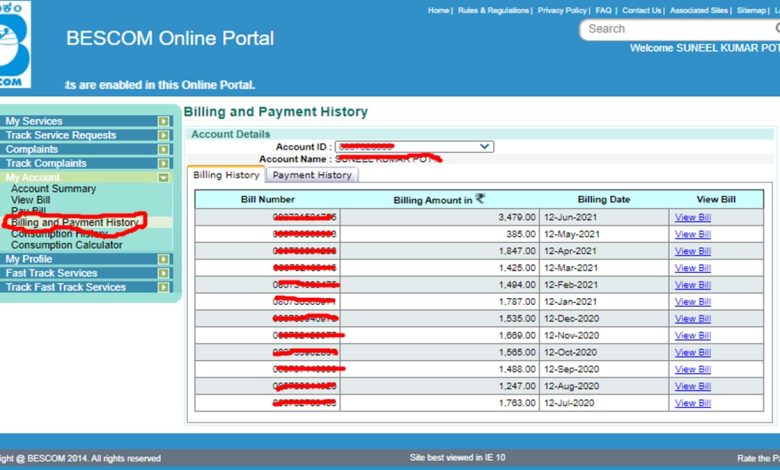The width and height of the screenshot is (780, 470).
Task: Expand Track Service Requests arrow icon
Action: pyautogui.click(x=164, y=135)
